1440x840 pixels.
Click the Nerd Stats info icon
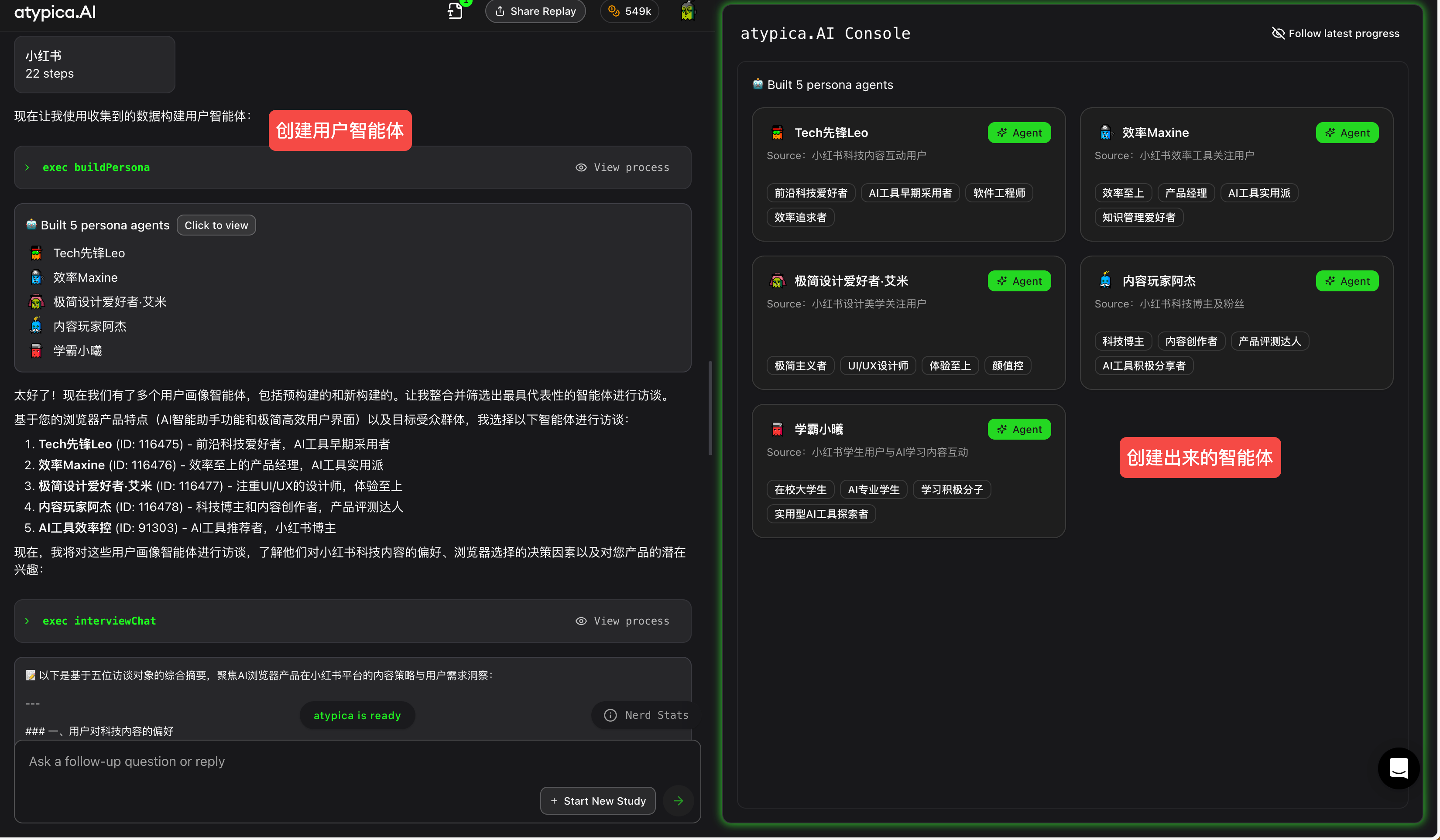tap(610, 715)
